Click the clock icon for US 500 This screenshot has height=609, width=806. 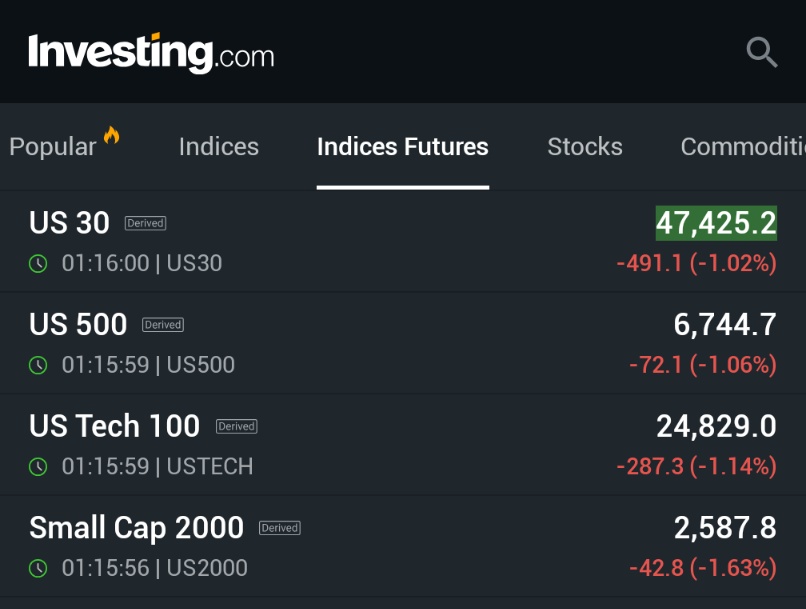pyautogui.click(x=38, y=365)
